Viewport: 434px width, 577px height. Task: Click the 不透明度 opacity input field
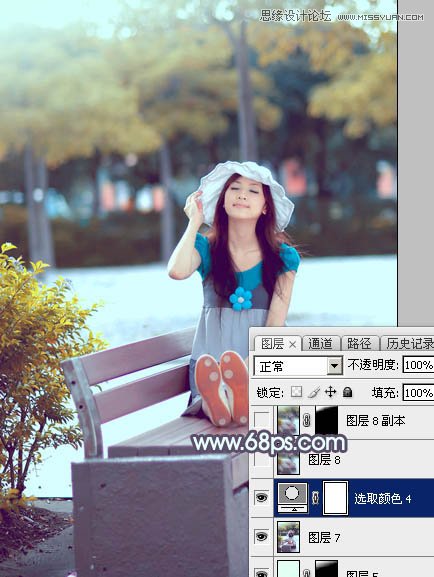tap(418, 365)
